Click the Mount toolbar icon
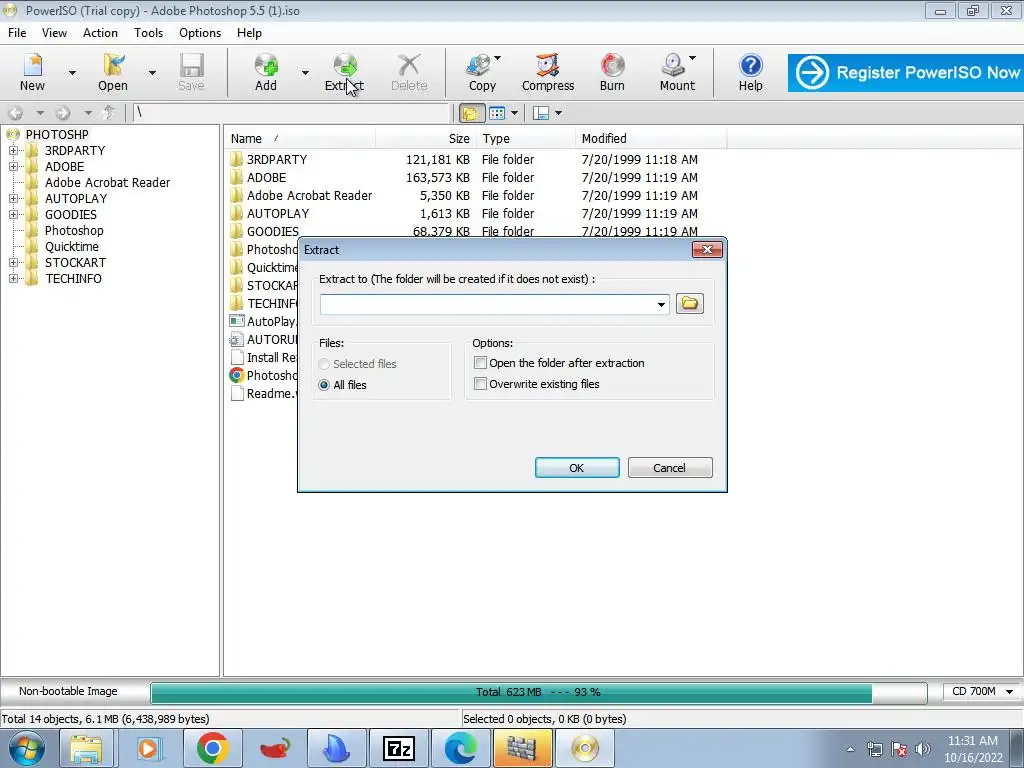Screen dimensions: 1024x768 (x=677, y=72)
